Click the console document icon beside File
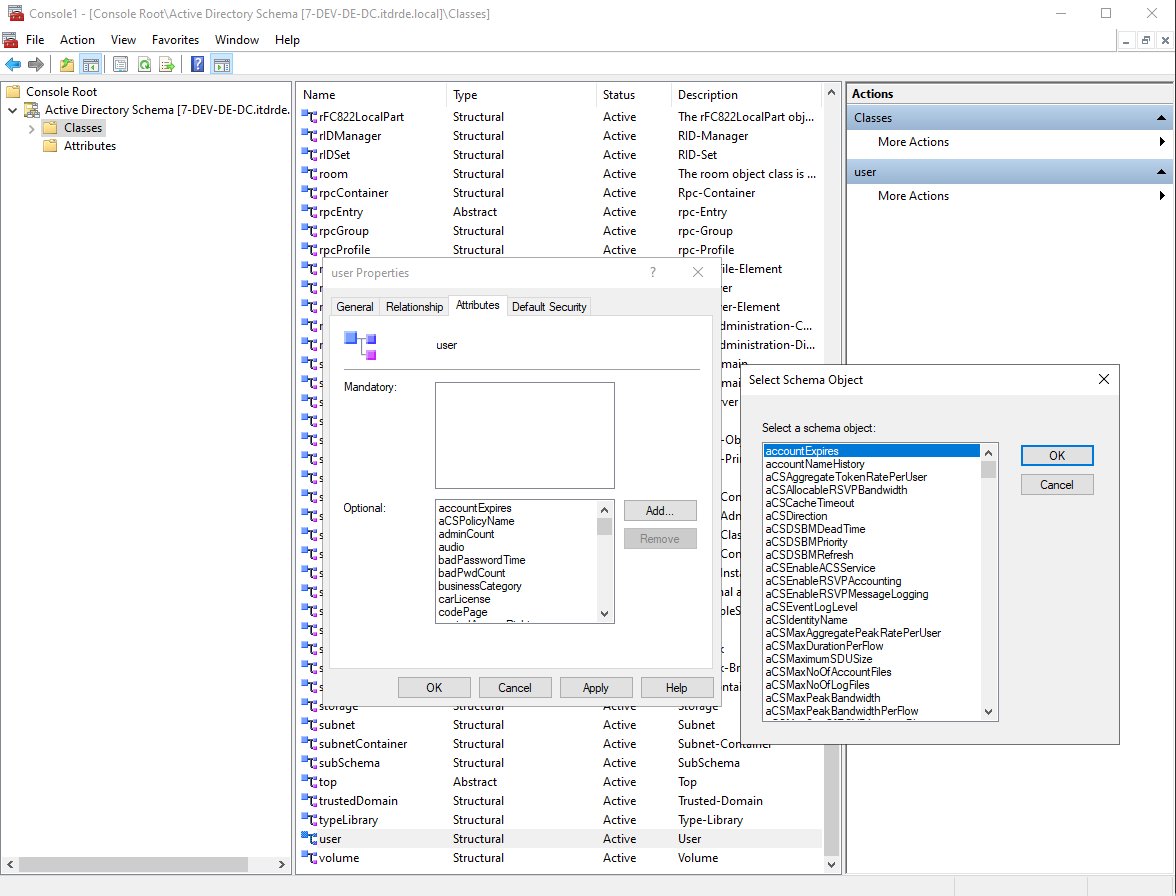 (x=10, y=40)
